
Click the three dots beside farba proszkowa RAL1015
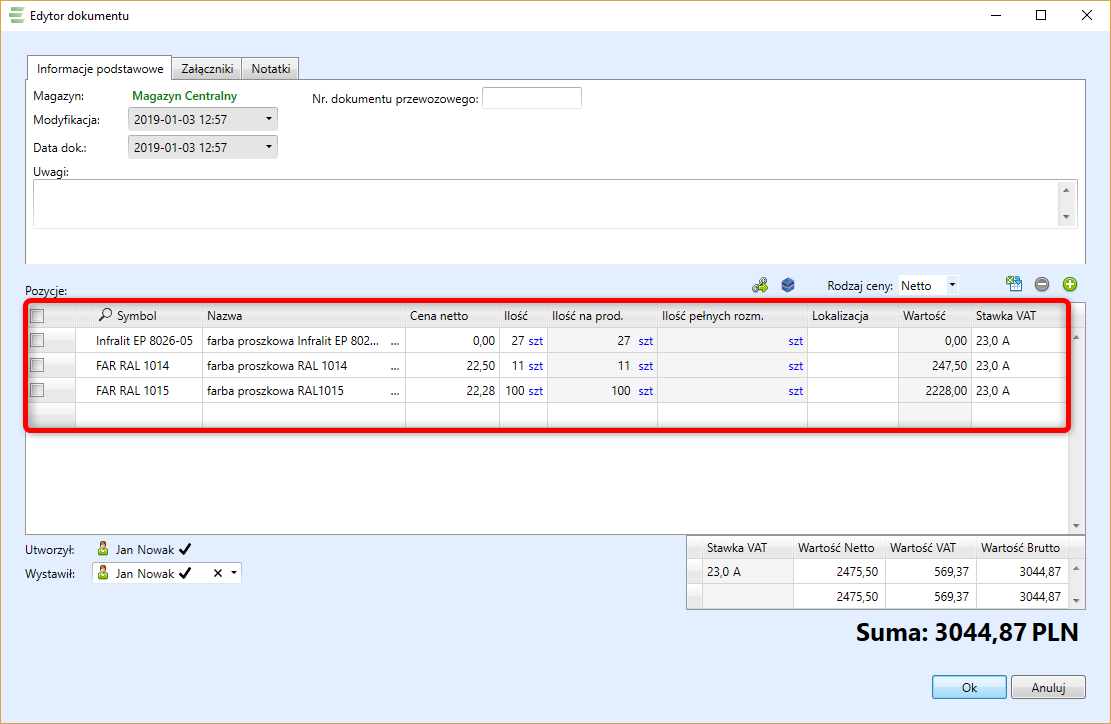click(x=396, y=392)
